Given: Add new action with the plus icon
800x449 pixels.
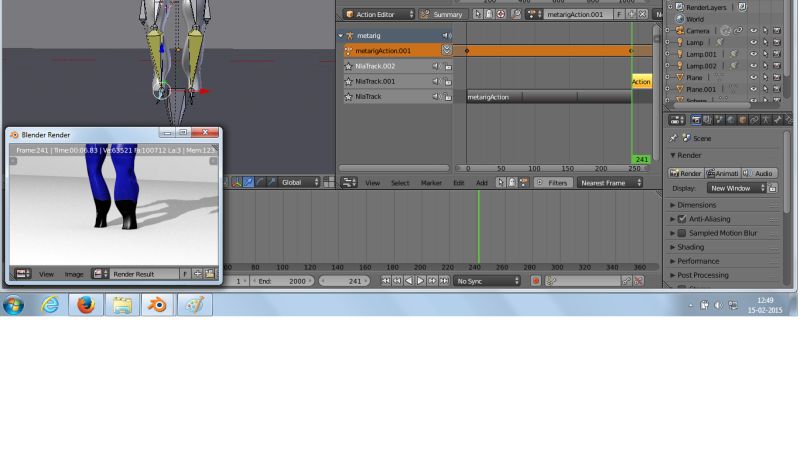Looking at the screenshot, I should point(631,14).
